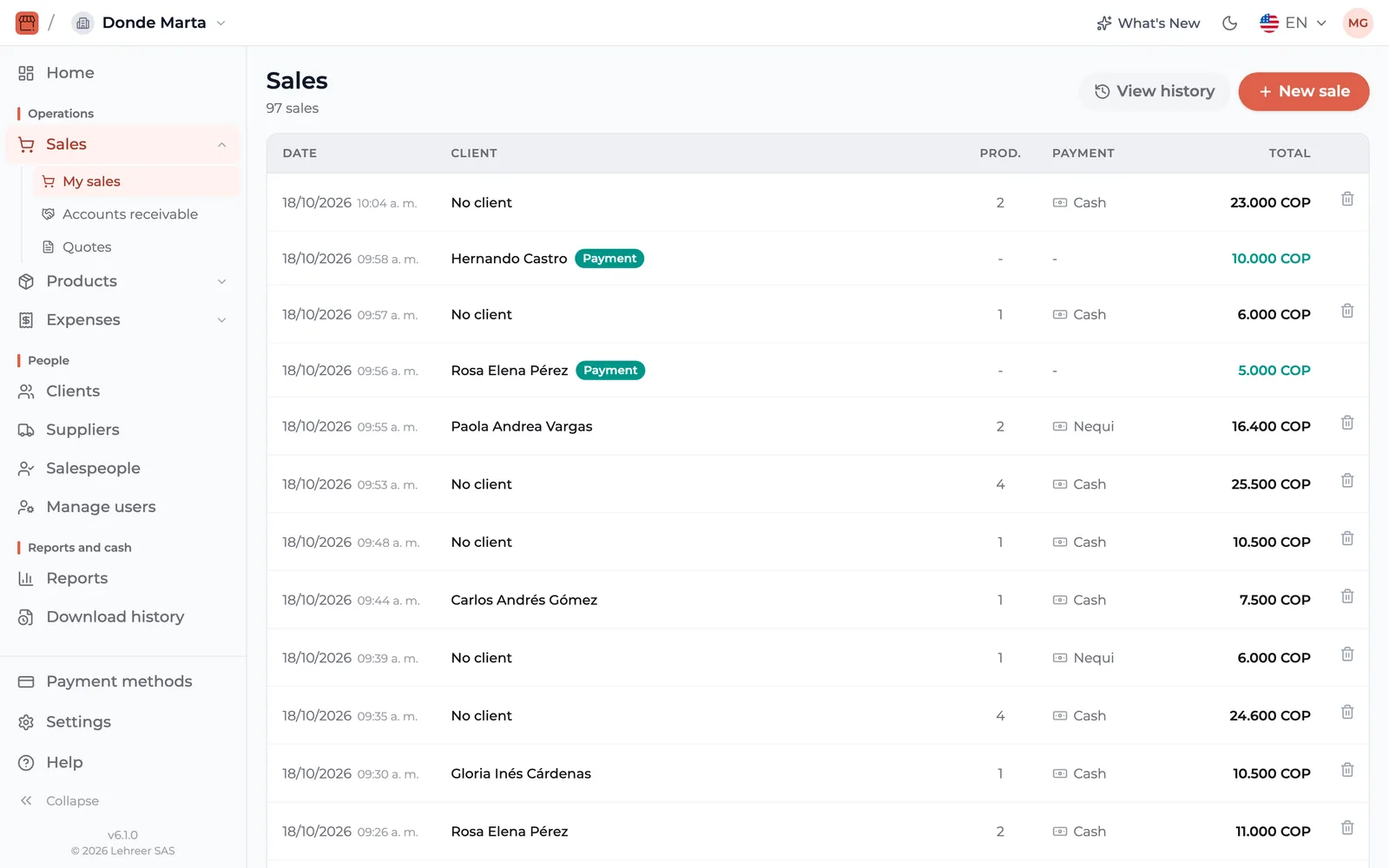Open Paola Andrea Vargas sale row
Image resolution: width=1389 pixels, height=868 pixels.
[x=818, y=426]
